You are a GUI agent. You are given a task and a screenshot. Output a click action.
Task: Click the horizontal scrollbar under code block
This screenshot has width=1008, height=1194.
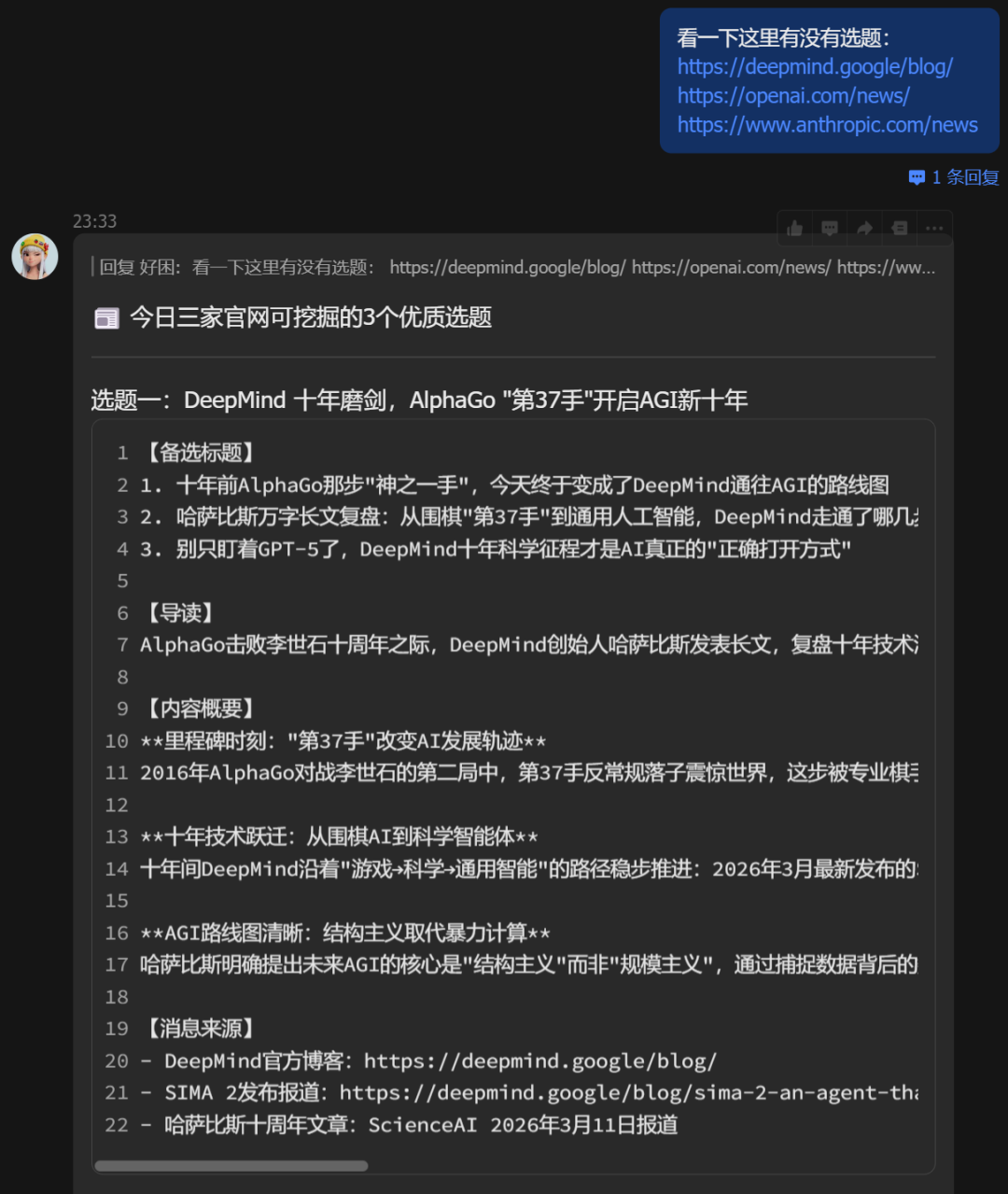[x=231, y=1166]
